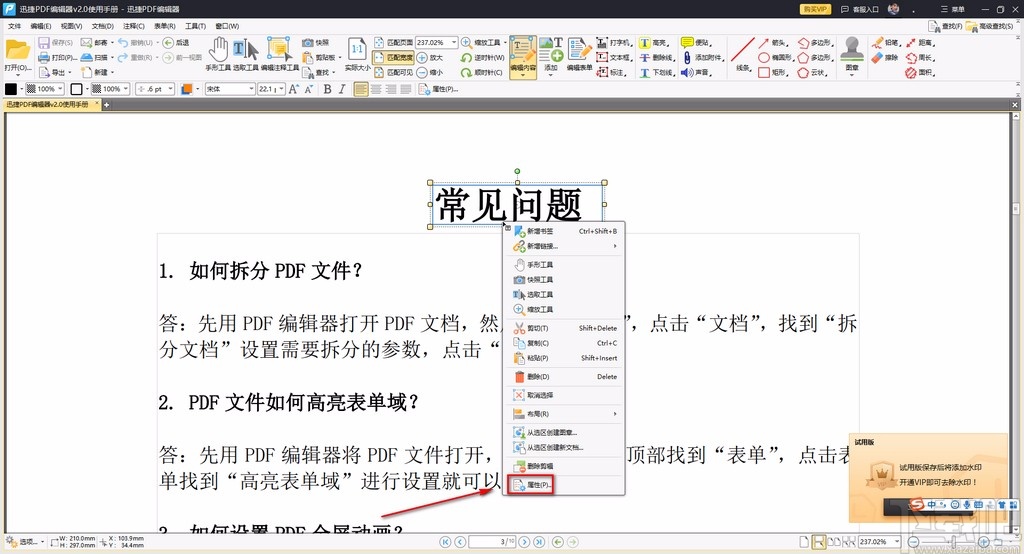Choose 从选区创建图章 in context menu
1024x554 pixels.
(565, 432)
